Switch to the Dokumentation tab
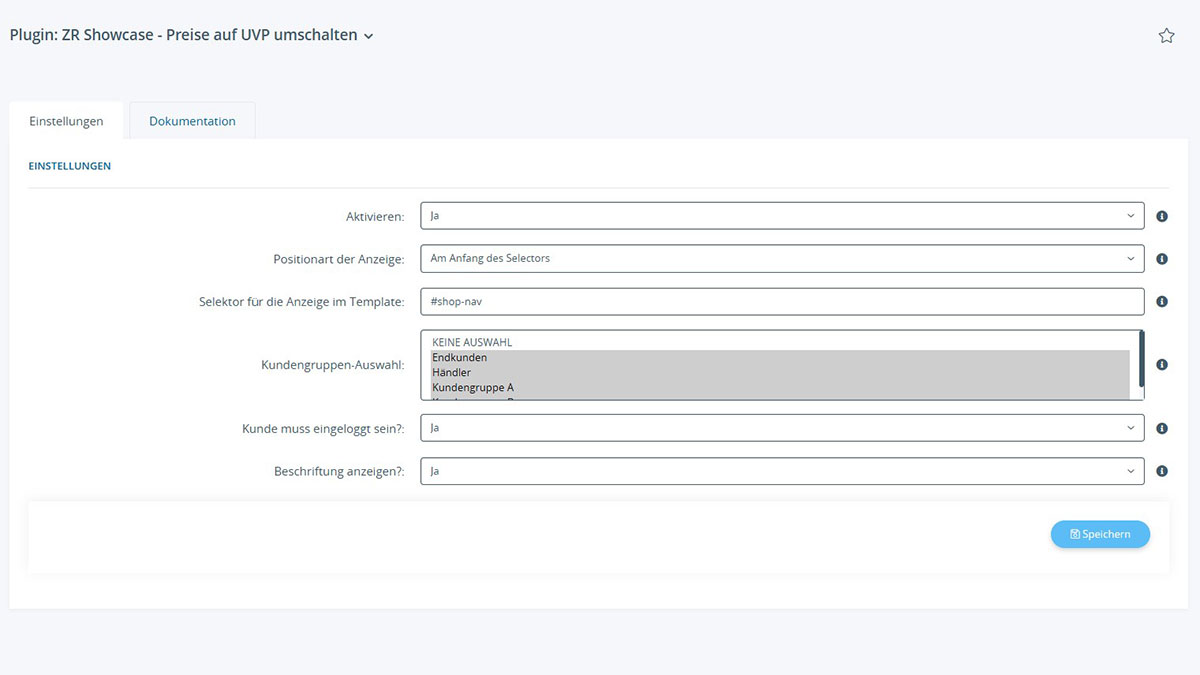Screen dimensions: 1200x675 [192, 121]
